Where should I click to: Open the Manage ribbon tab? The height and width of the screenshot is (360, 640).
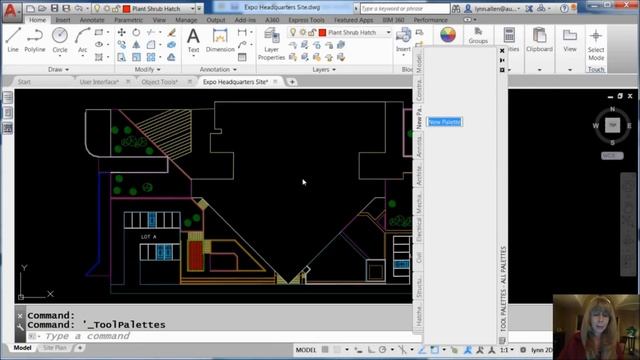[186, 20]
